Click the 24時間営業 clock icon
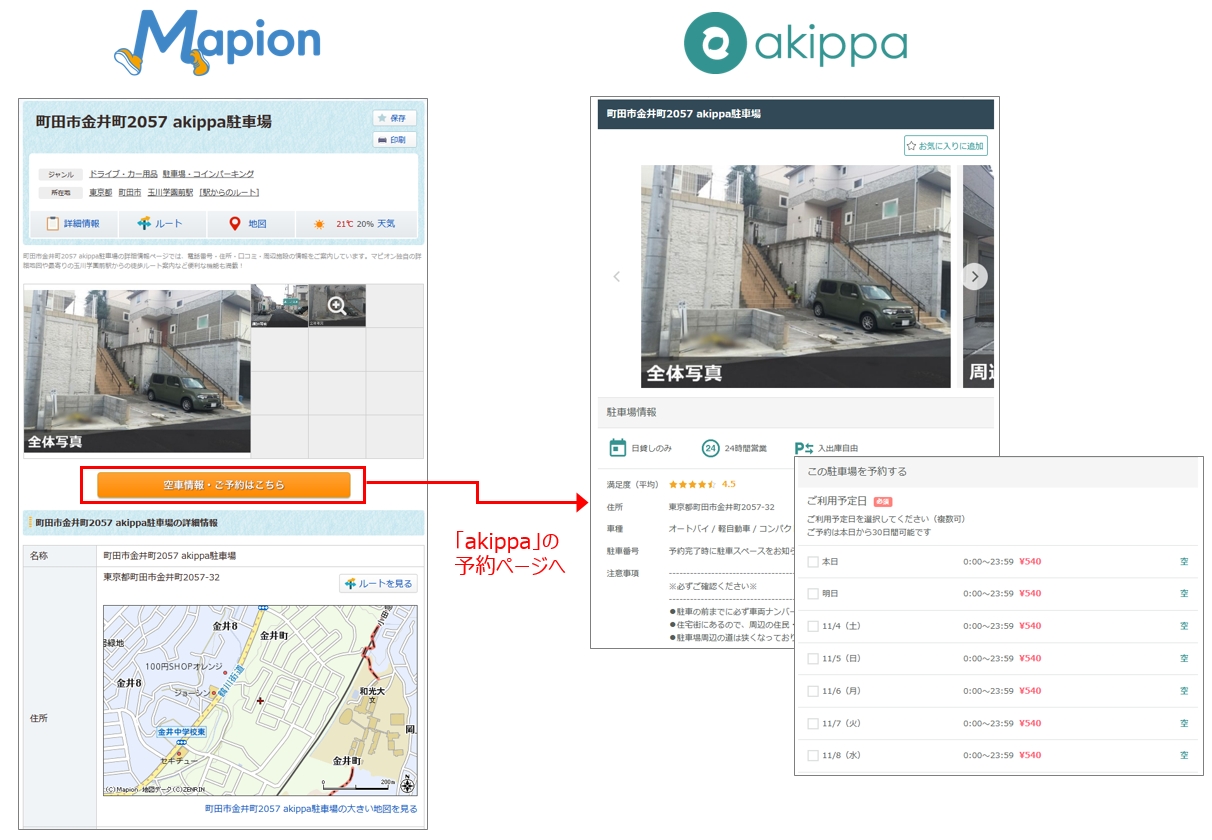This screenshot has width=1212, height=840. coord(711,448)
